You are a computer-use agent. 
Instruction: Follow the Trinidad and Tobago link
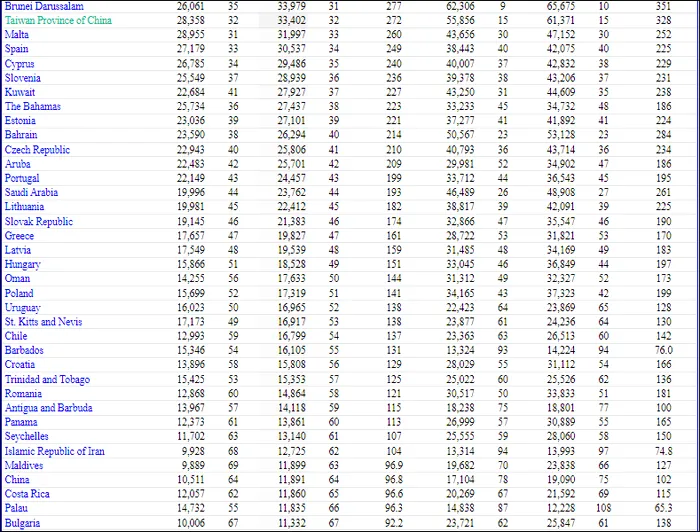click(x=46, y=380)
